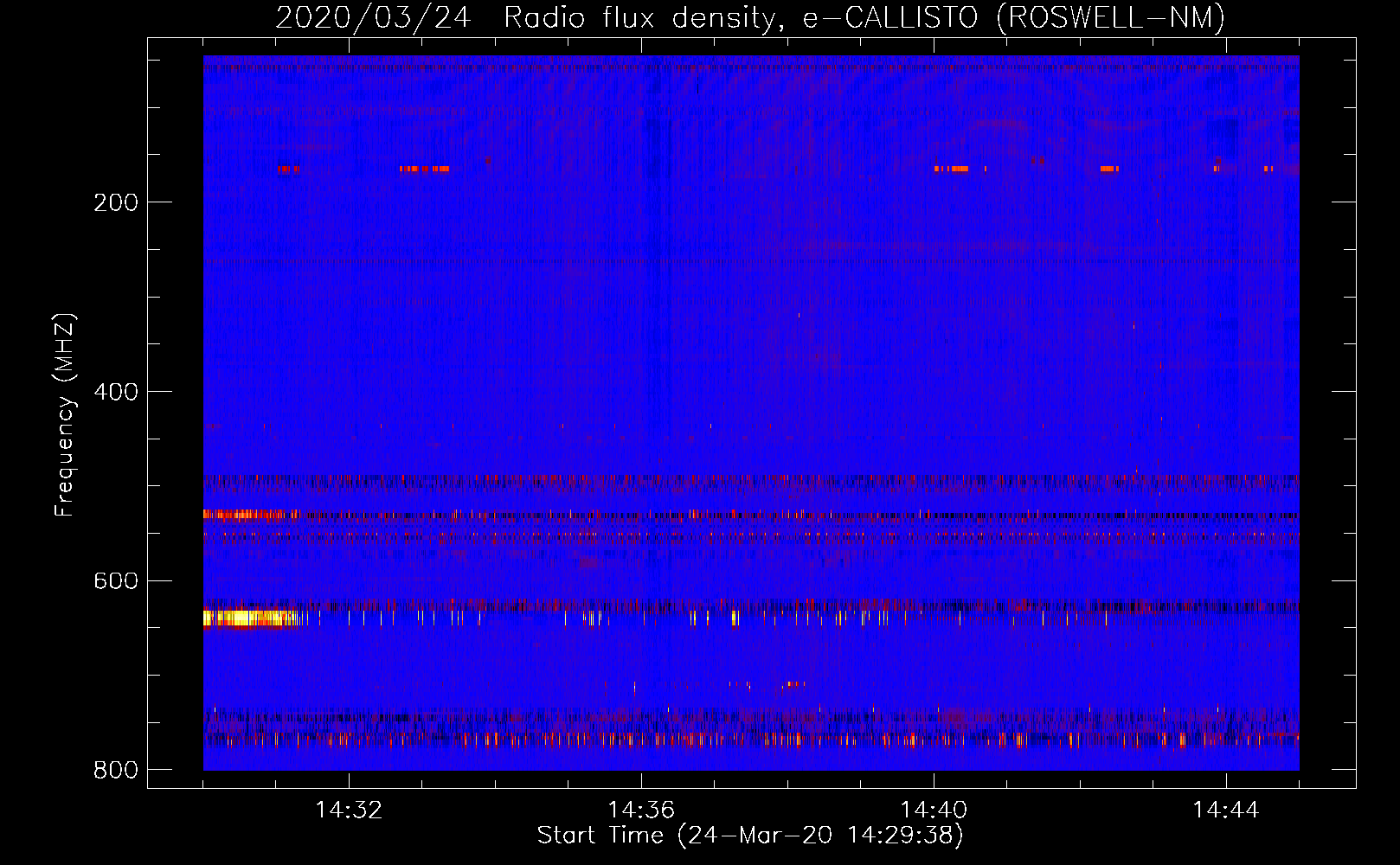Click the 14:40 time tick label
This screenshot has height=865, width=1400.
click(934, 811)
